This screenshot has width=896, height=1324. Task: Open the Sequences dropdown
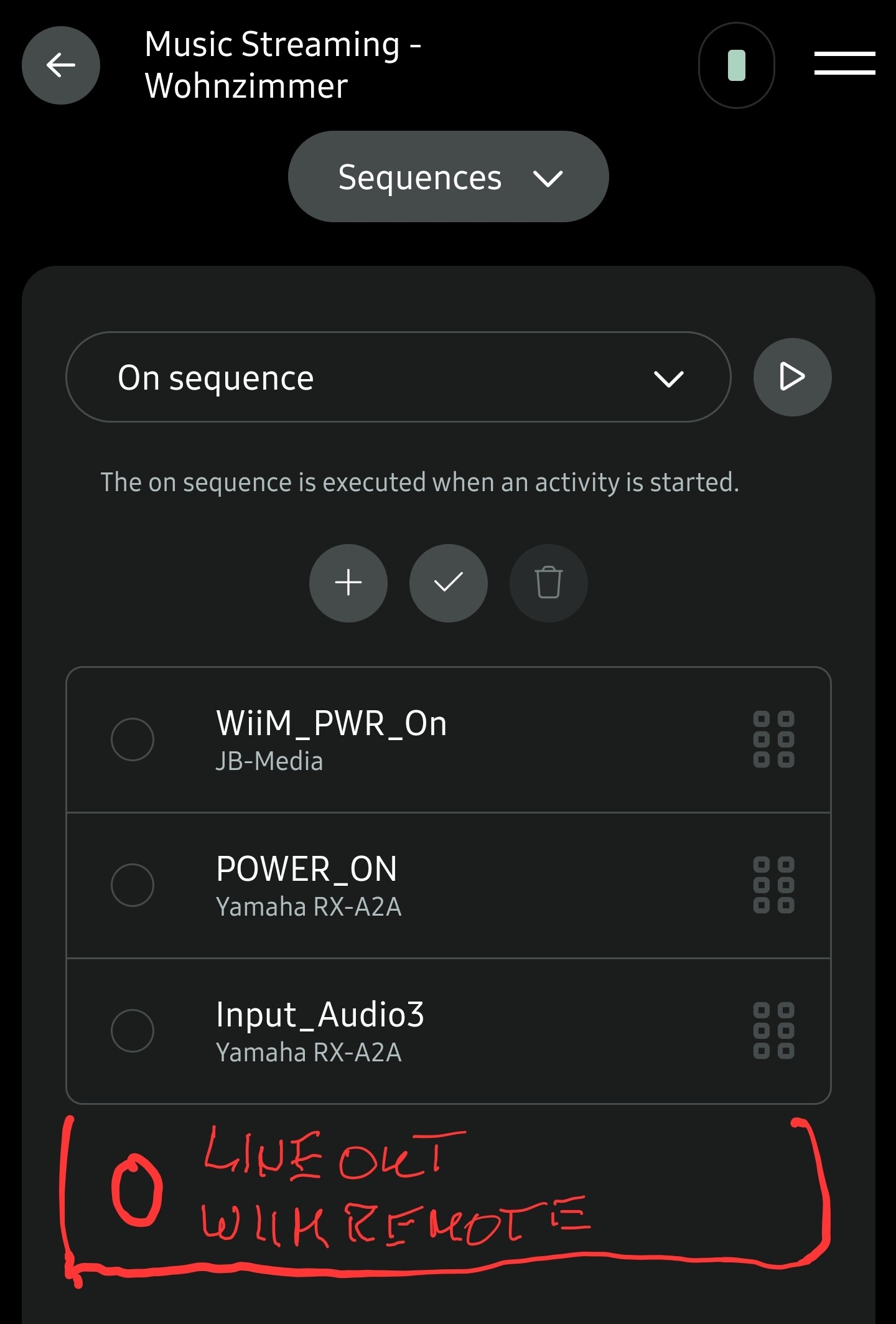pos(448,177)
